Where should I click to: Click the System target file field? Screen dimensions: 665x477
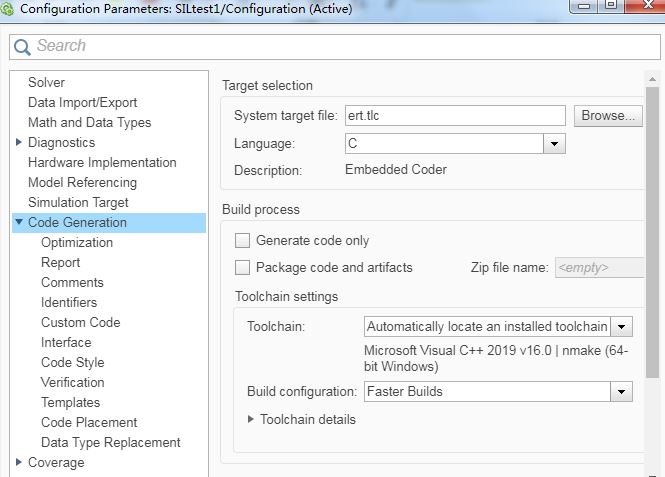click(455, 116)
